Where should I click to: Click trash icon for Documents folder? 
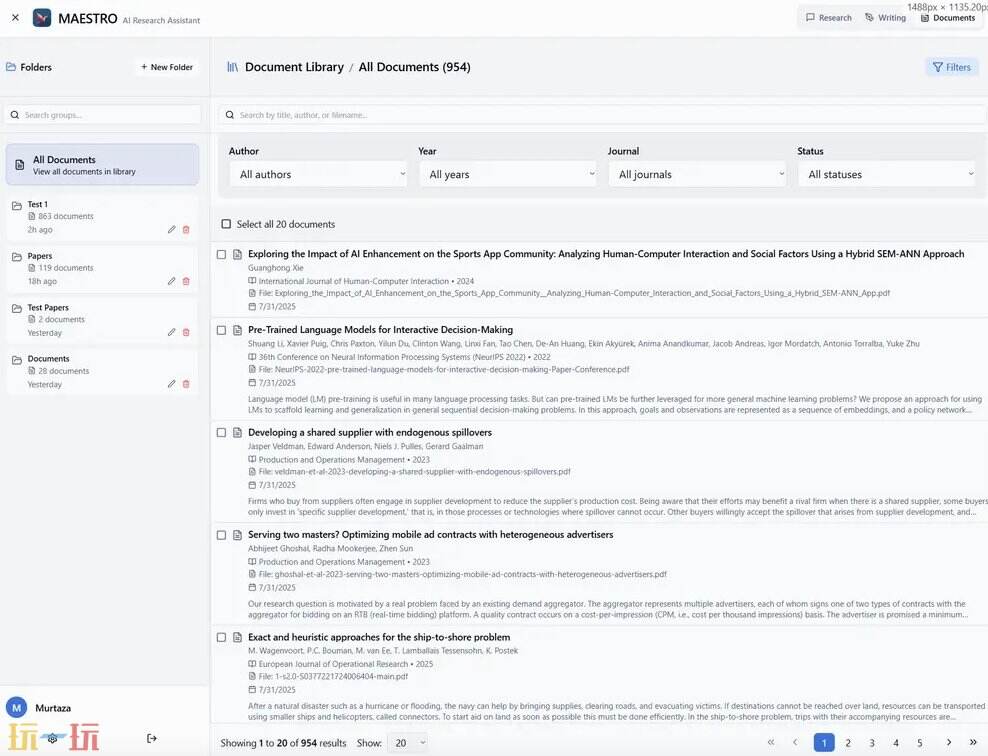[186, 384]
